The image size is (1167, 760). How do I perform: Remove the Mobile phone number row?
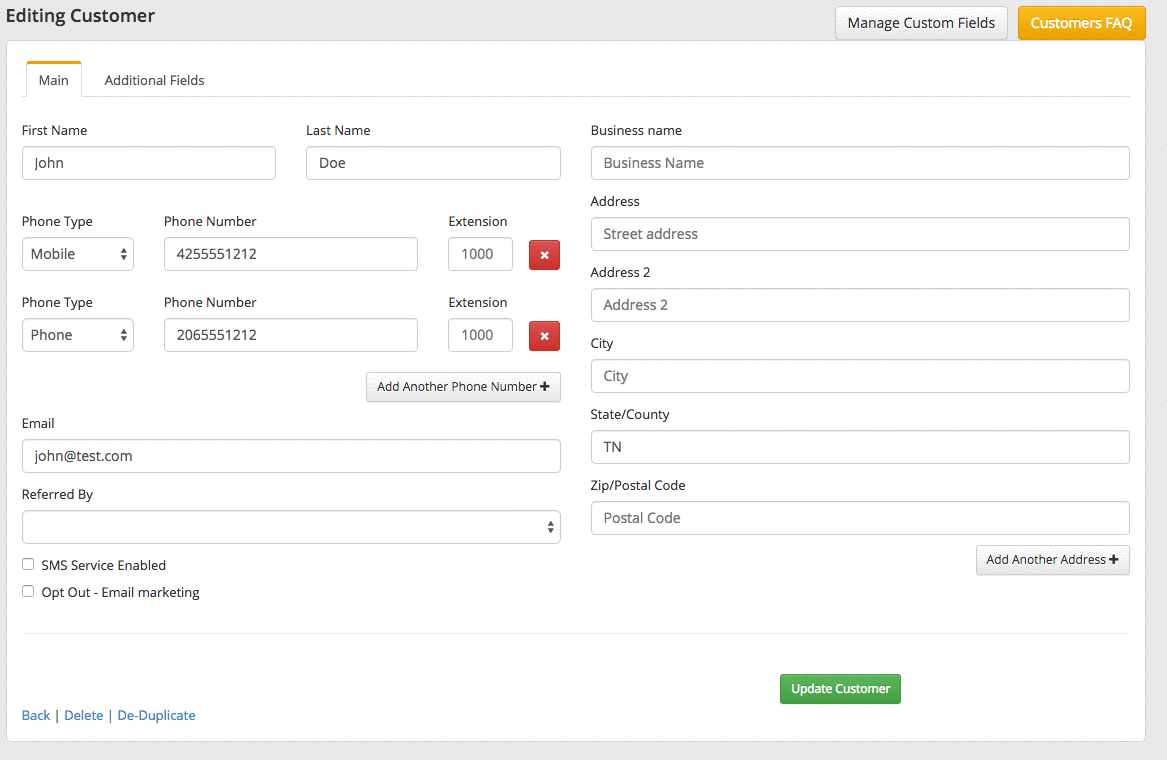click(x=544, y=255)
